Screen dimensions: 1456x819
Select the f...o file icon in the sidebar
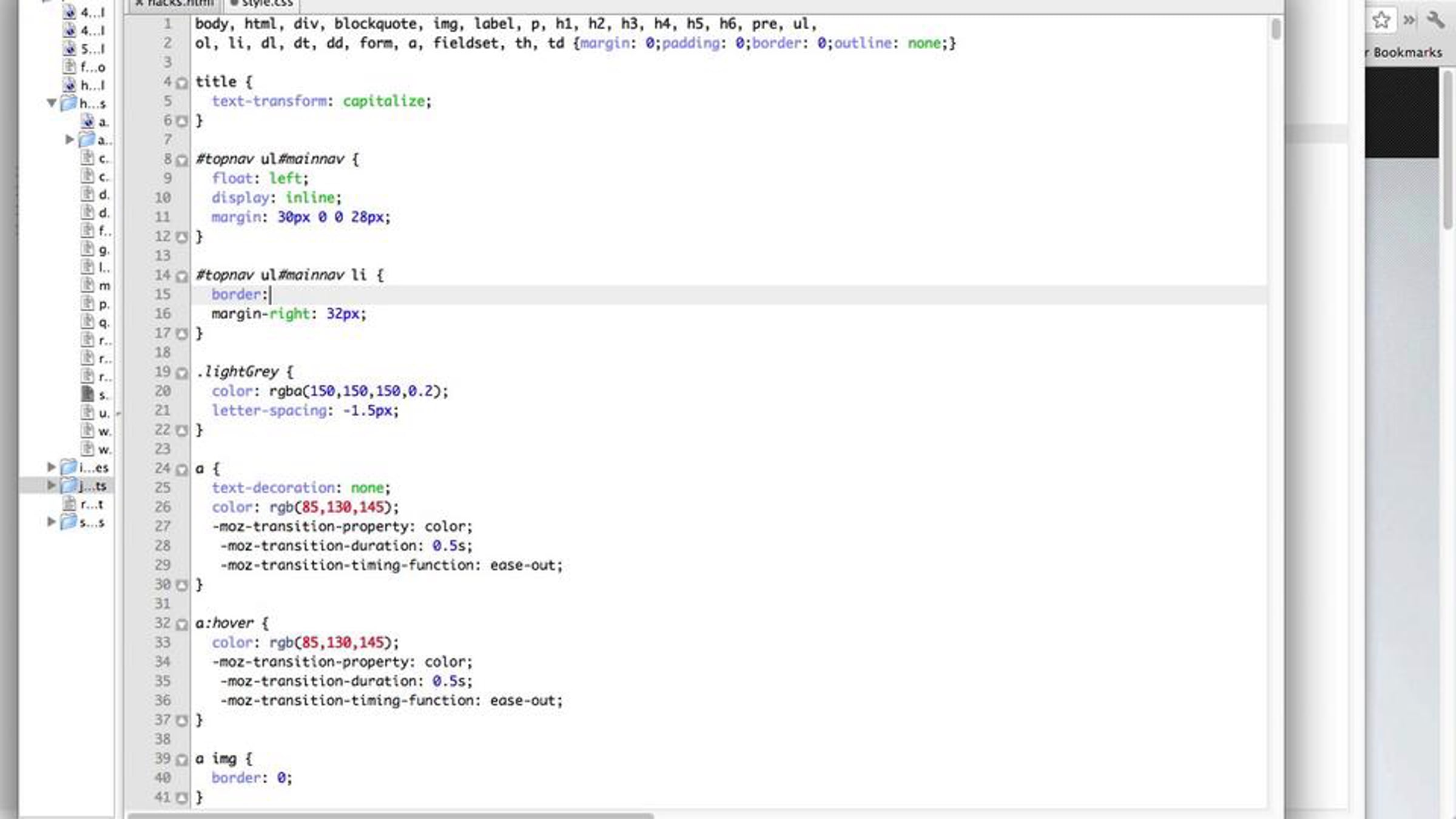(70, 67)
